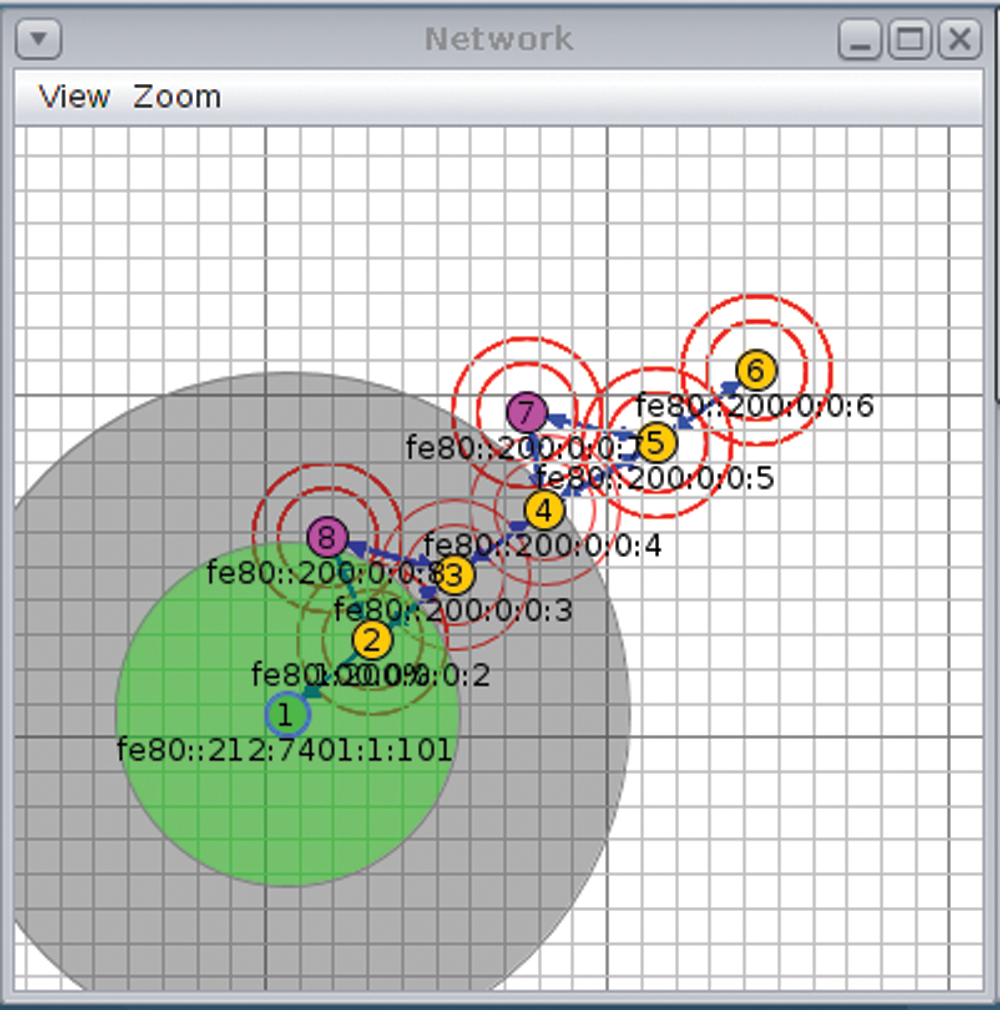Open the View menu
The width and height of the screenshot is (1000, 1010).
[74, 97]
